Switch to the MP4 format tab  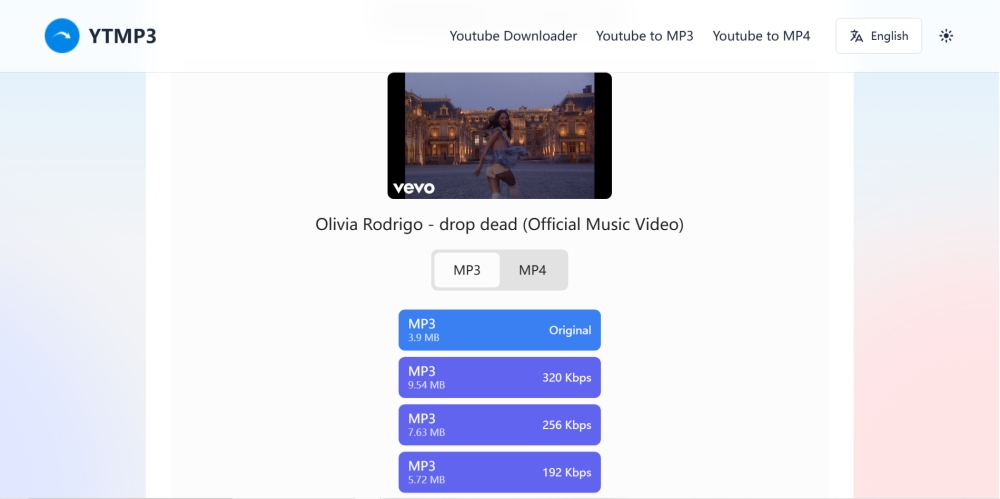click(533, 270)
